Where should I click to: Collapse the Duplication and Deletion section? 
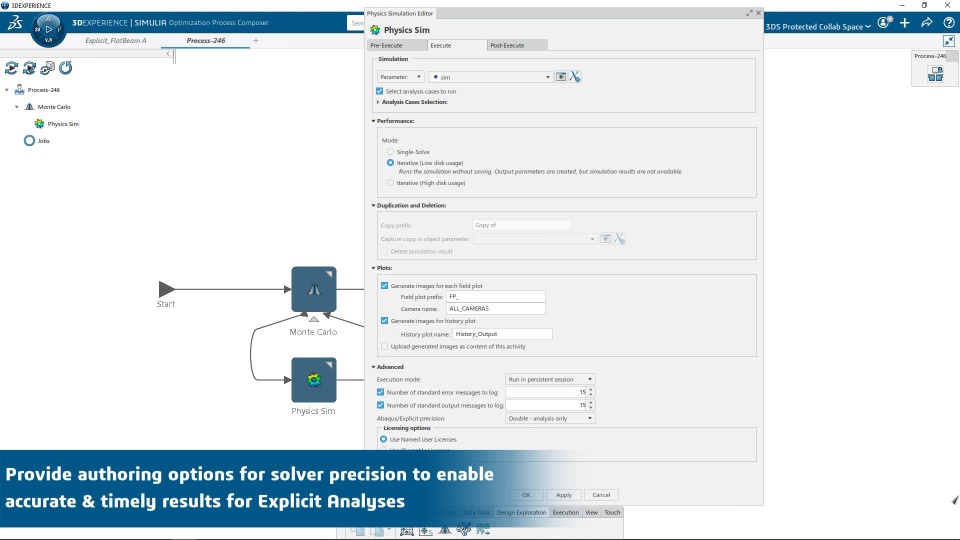tap(373, 205)
